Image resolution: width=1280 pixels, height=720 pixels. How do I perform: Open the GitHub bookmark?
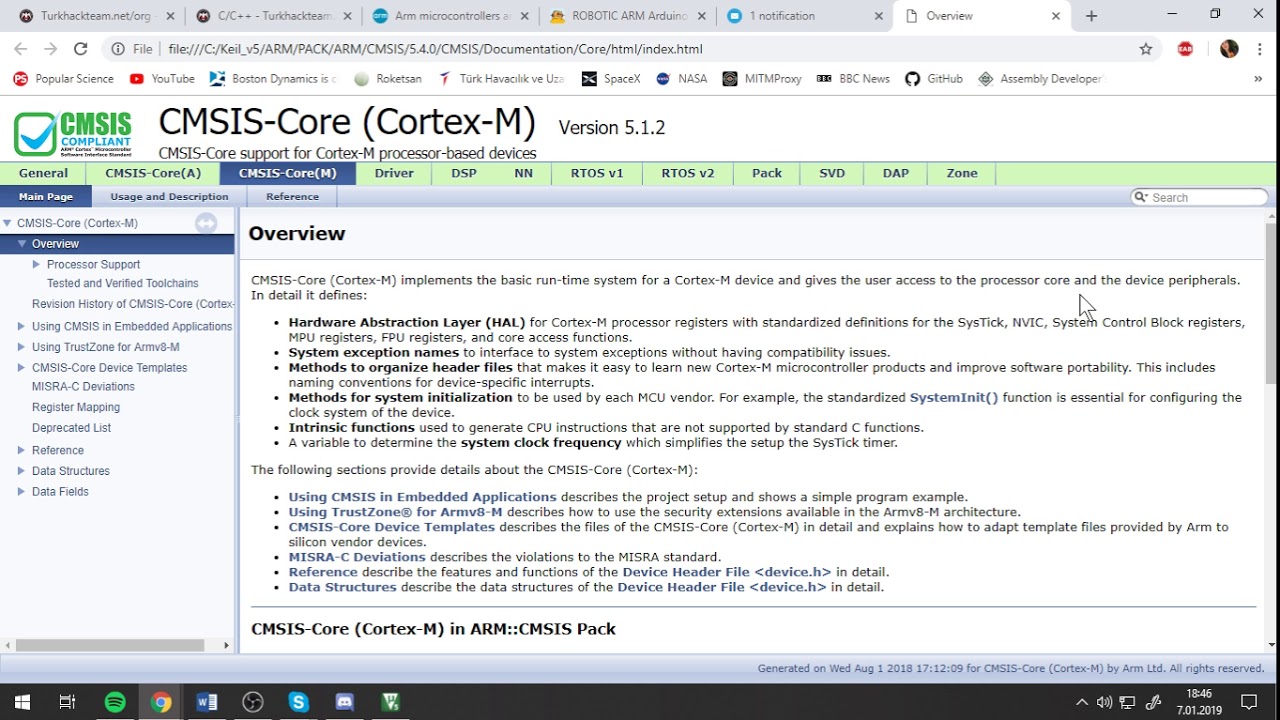click(x=934, y=78)
